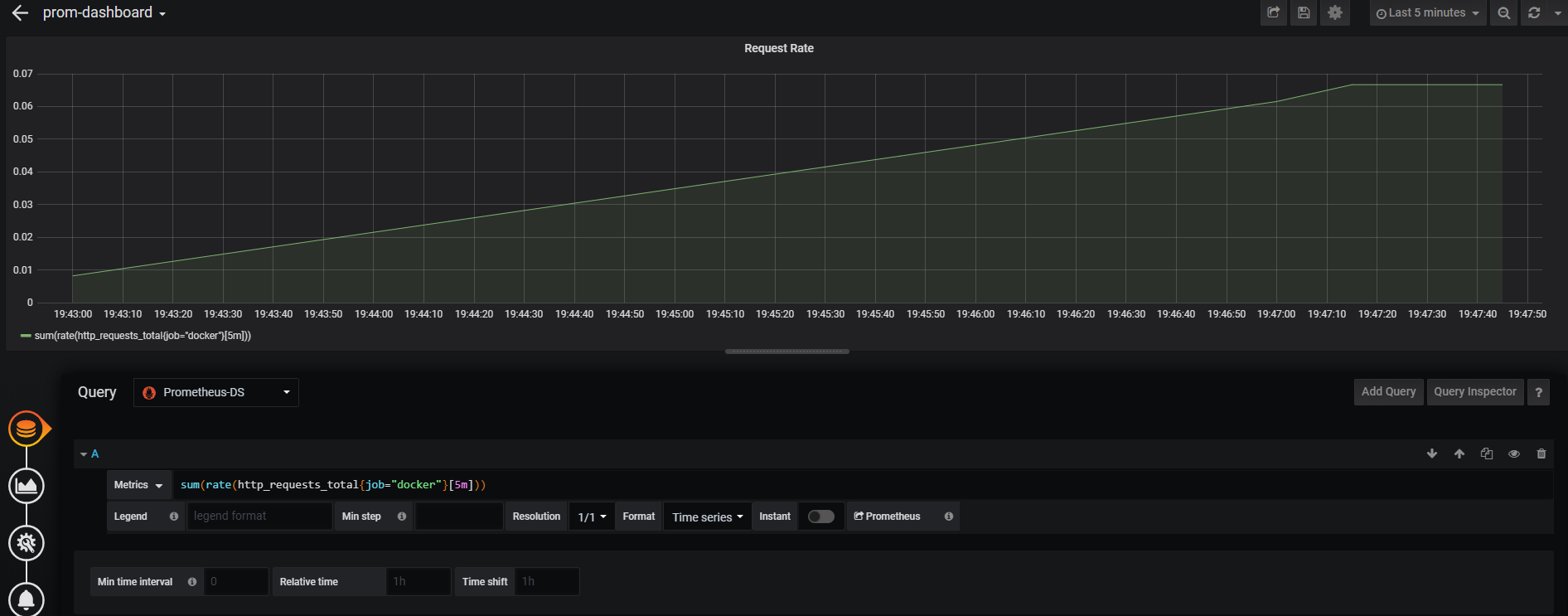Go back using the left arrow icon
The image size is (1568, 616).
point(21,13)
